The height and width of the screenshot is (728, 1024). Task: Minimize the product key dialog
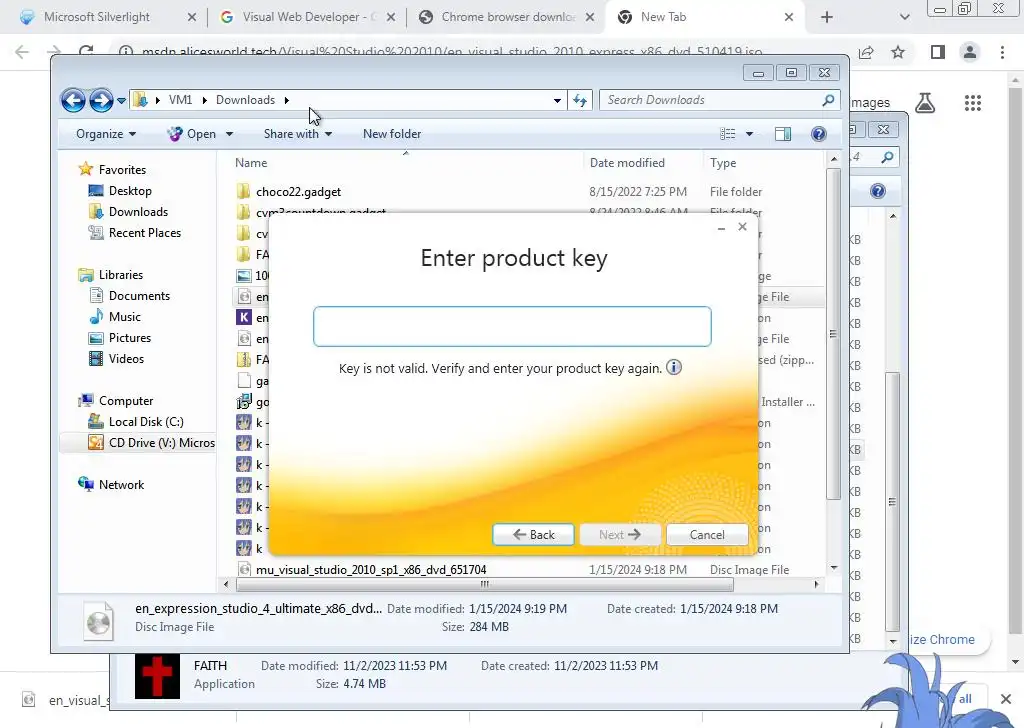click(722, 227)
